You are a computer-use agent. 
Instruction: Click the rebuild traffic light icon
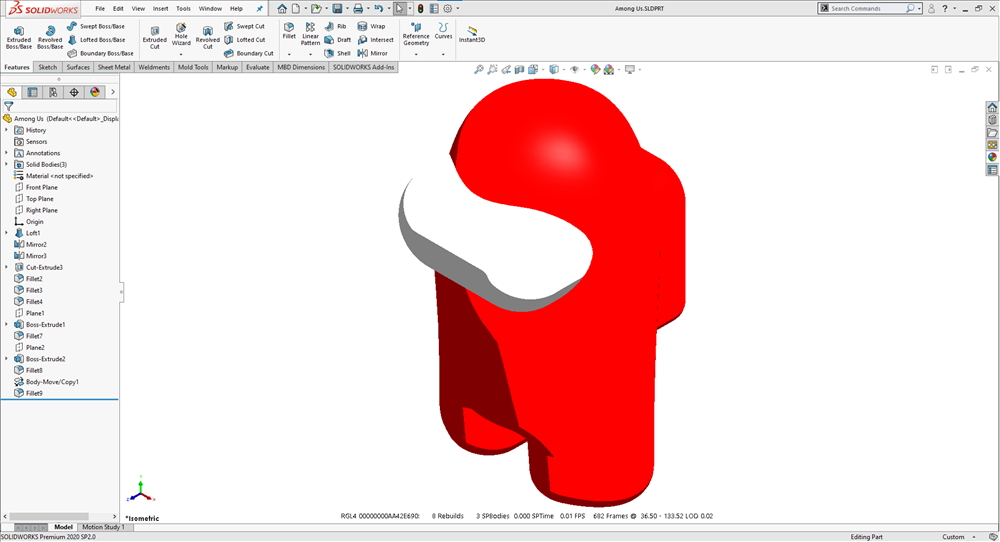[420, 9]
